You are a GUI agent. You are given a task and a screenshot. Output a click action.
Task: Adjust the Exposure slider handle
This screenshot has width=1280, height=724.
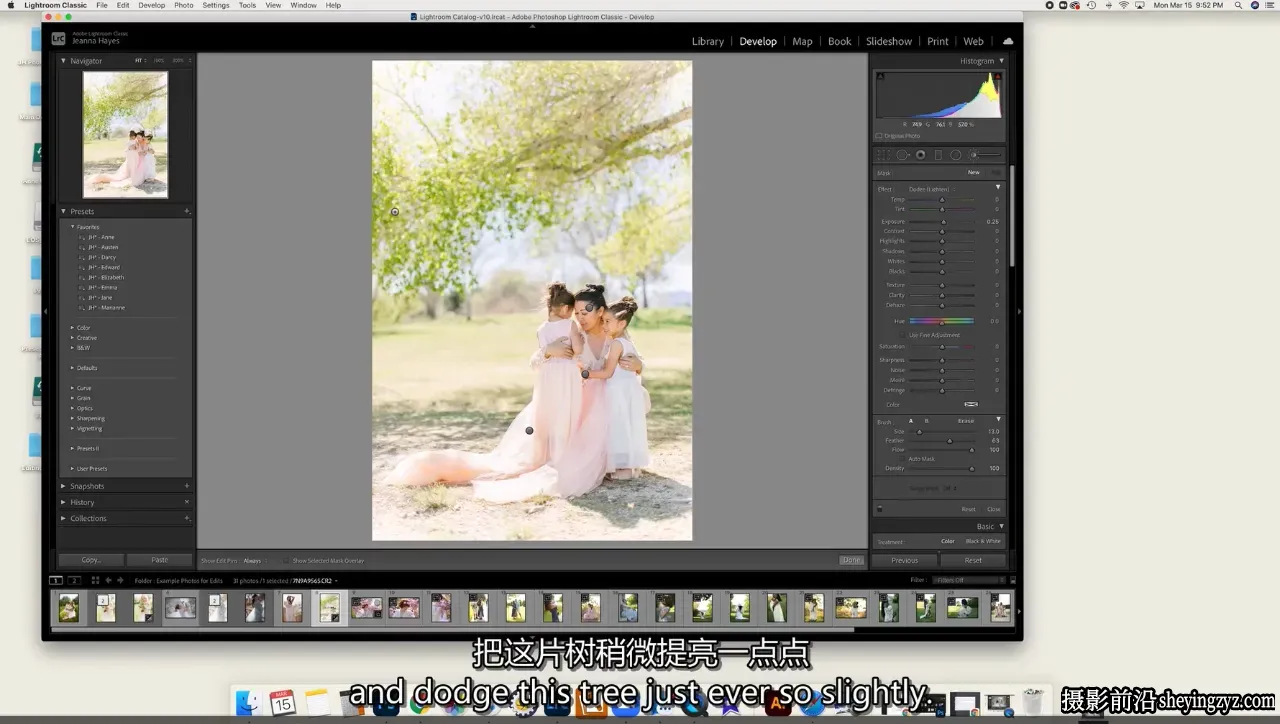pos(942,221)
